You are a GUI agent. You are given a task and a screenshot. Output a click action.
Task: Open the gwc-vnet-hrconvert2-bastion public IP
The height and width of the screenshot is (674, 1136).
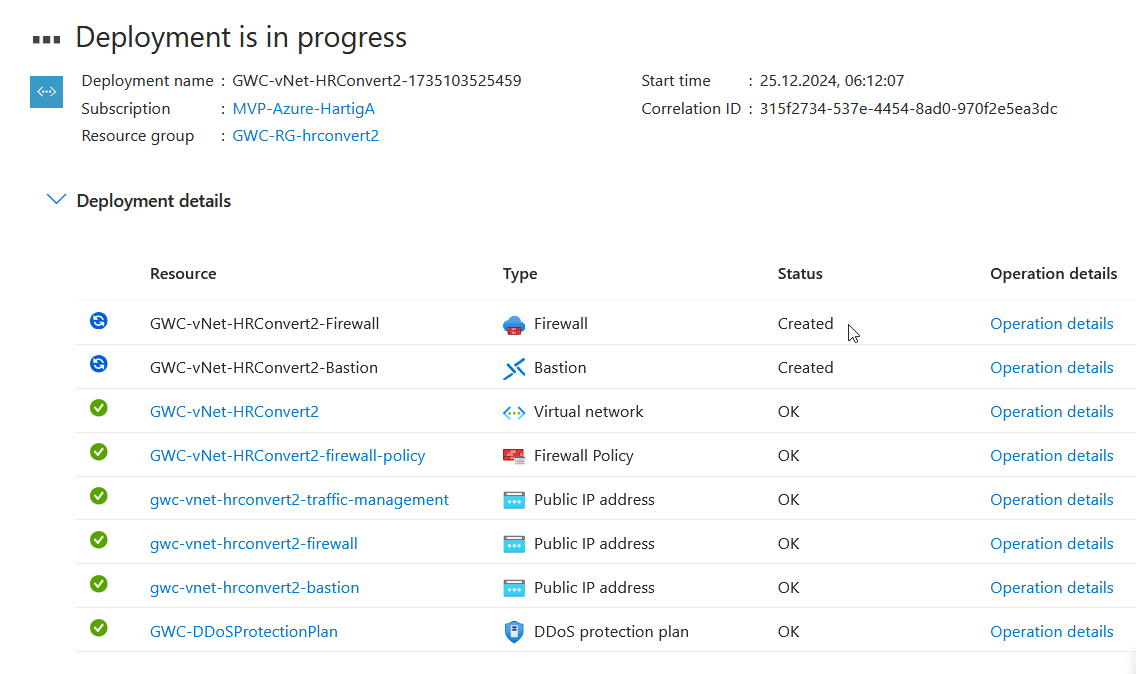(x=254, y=587)
